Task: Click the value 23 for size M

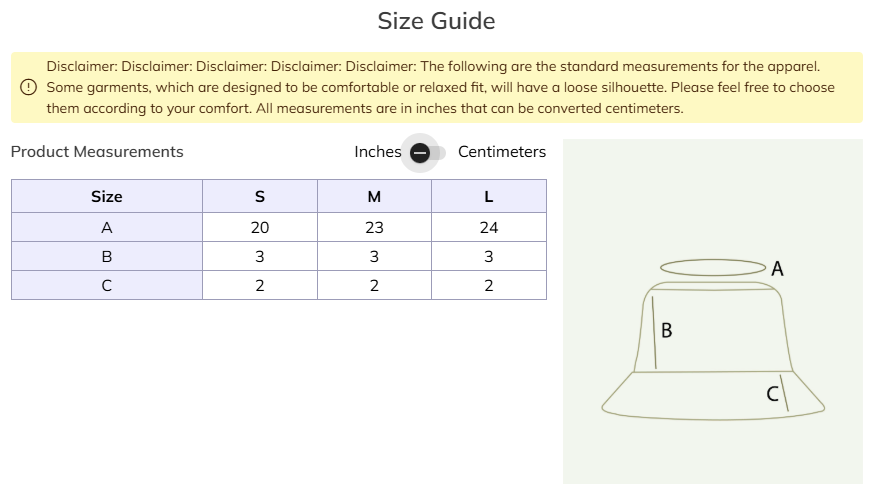Action: pos(374,227)
